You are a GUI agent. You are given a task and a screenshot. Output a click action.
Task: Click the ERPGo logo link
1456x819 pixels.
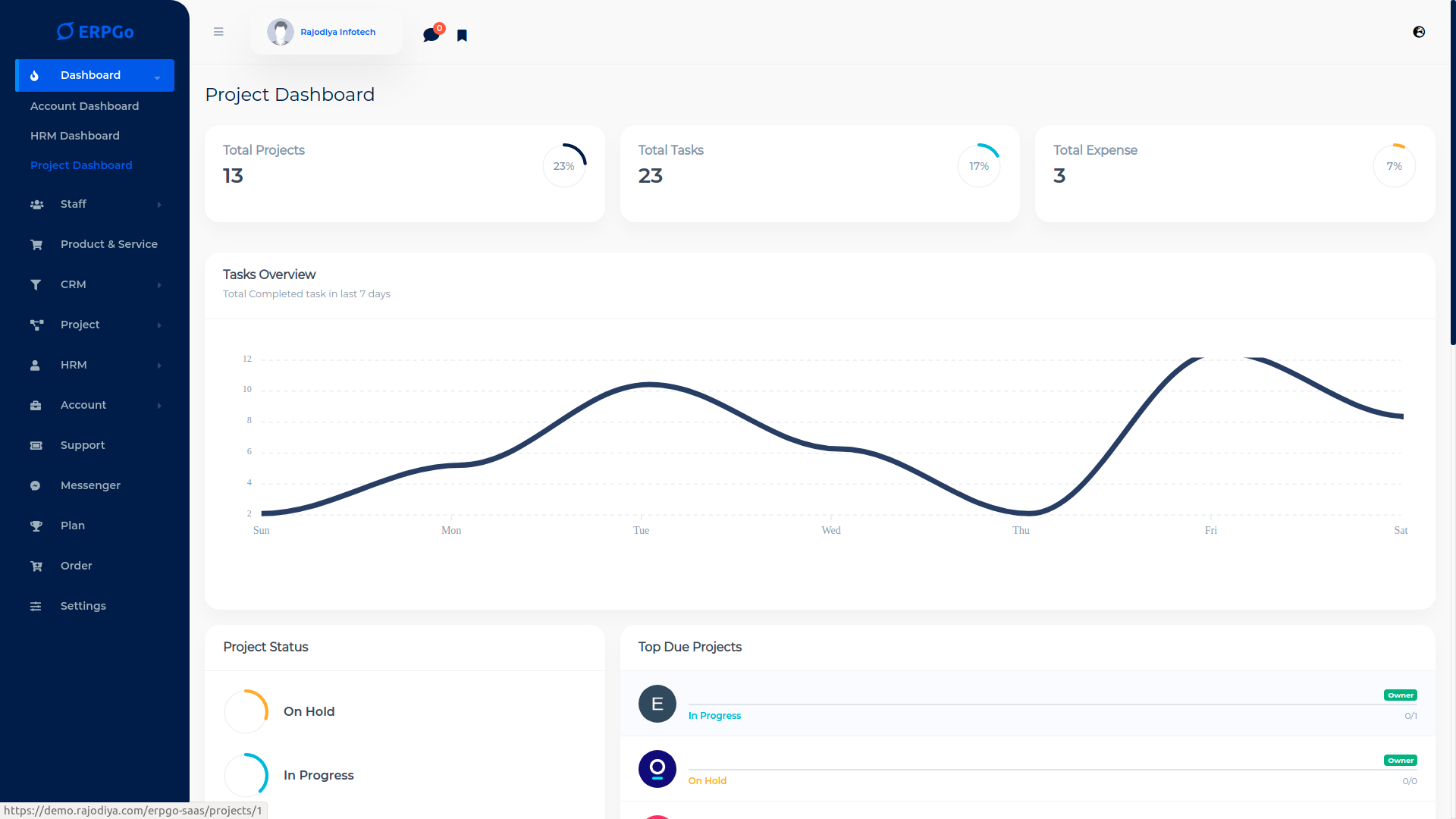pos(95,31)
